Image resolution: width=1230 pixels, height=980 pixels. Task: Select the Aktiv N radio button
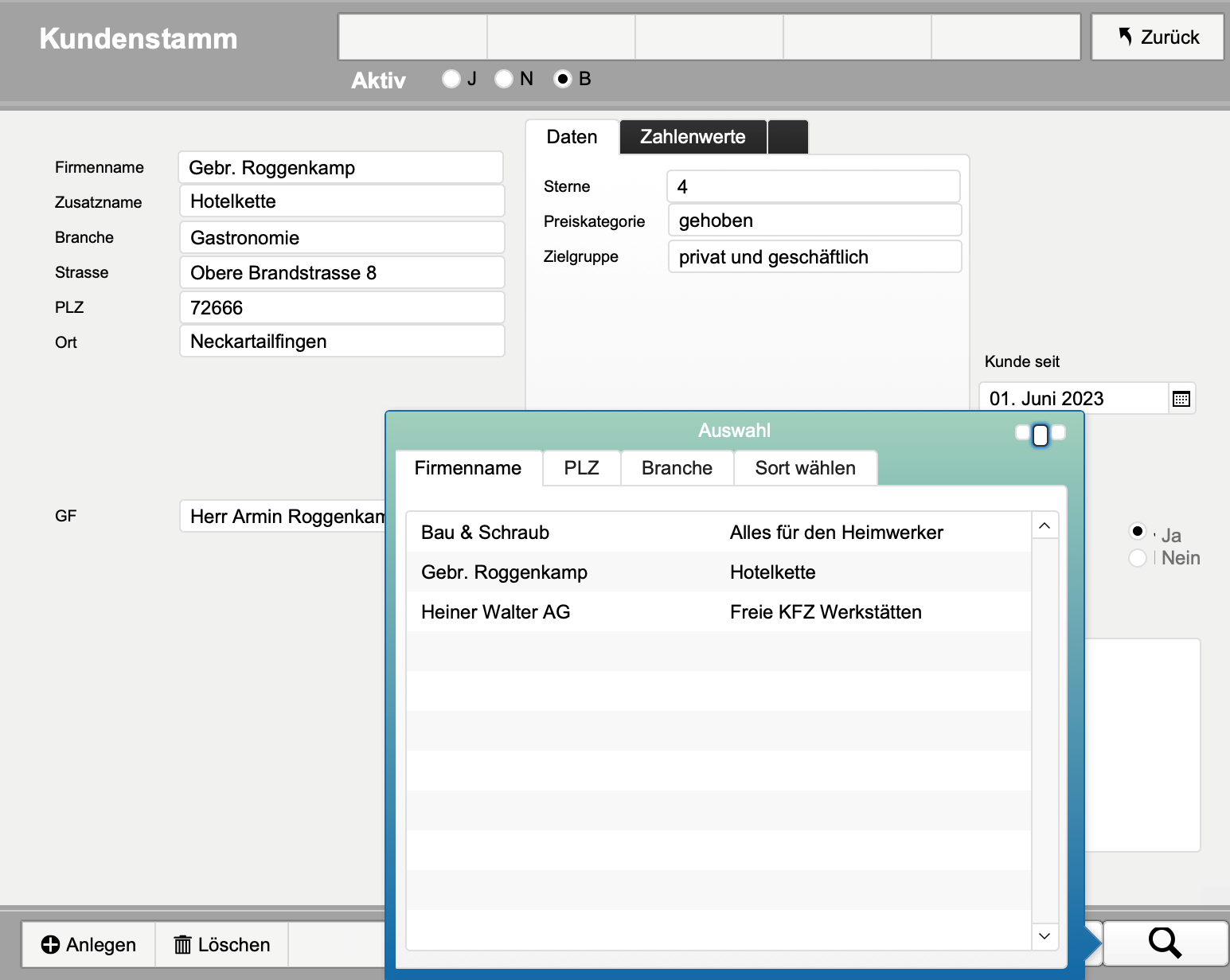[504, 79]
